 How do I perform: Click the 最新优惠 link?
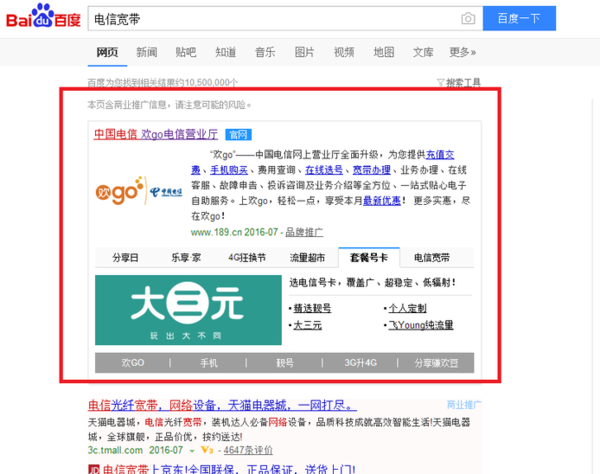click(382, 200)
